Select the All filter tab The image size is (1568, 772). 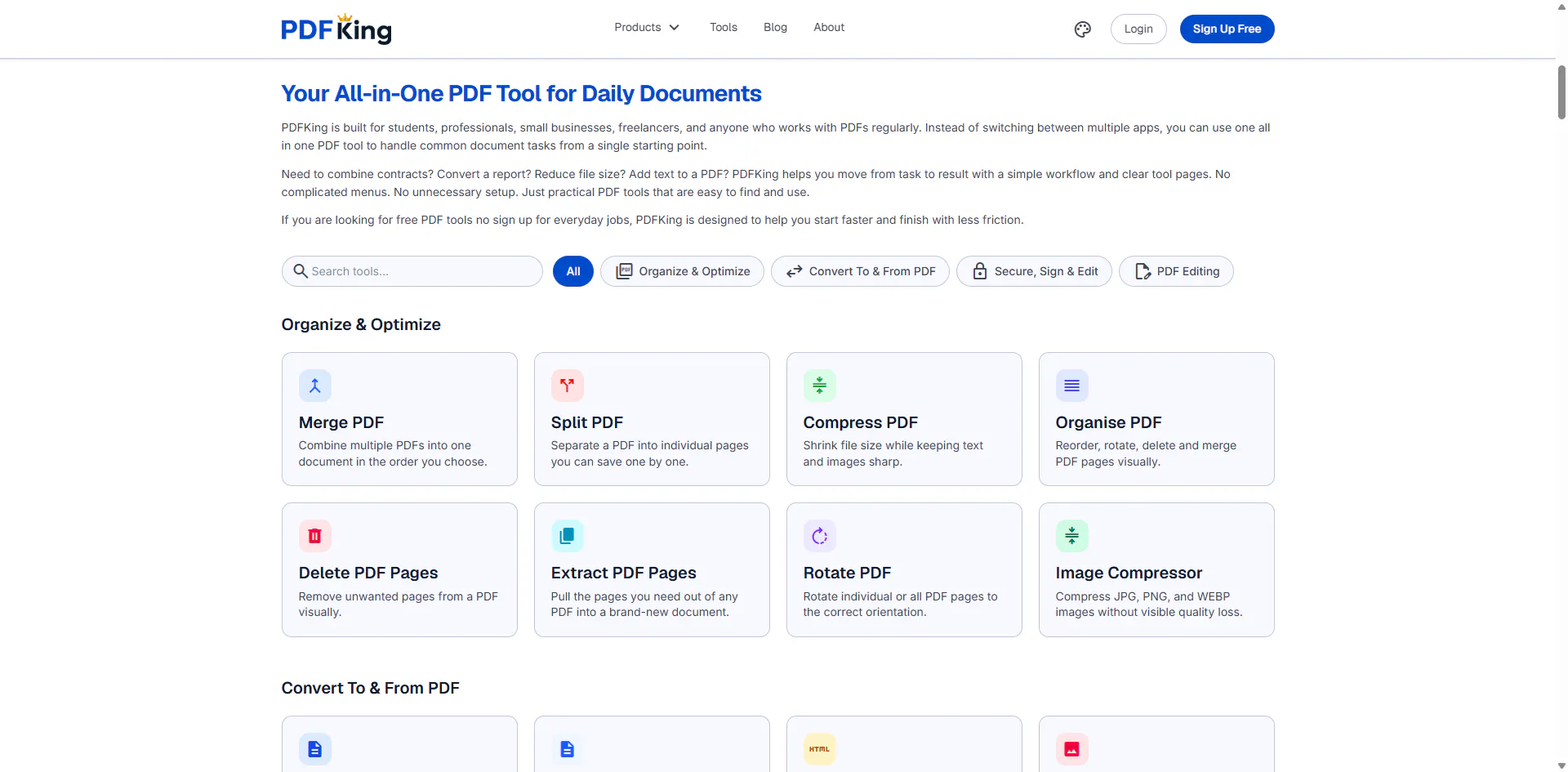tap(573, 271)
